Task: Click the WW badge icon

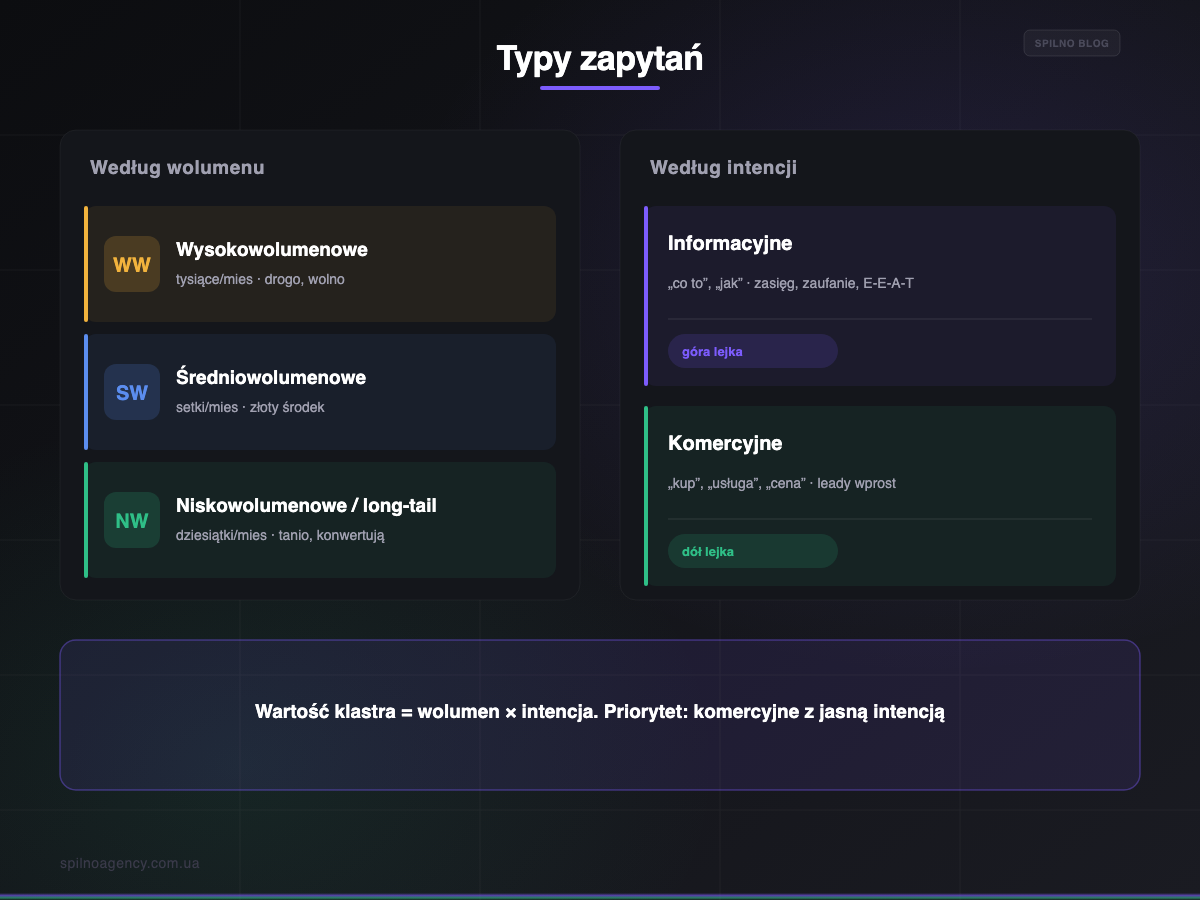Action: click(x=132, y=264)
